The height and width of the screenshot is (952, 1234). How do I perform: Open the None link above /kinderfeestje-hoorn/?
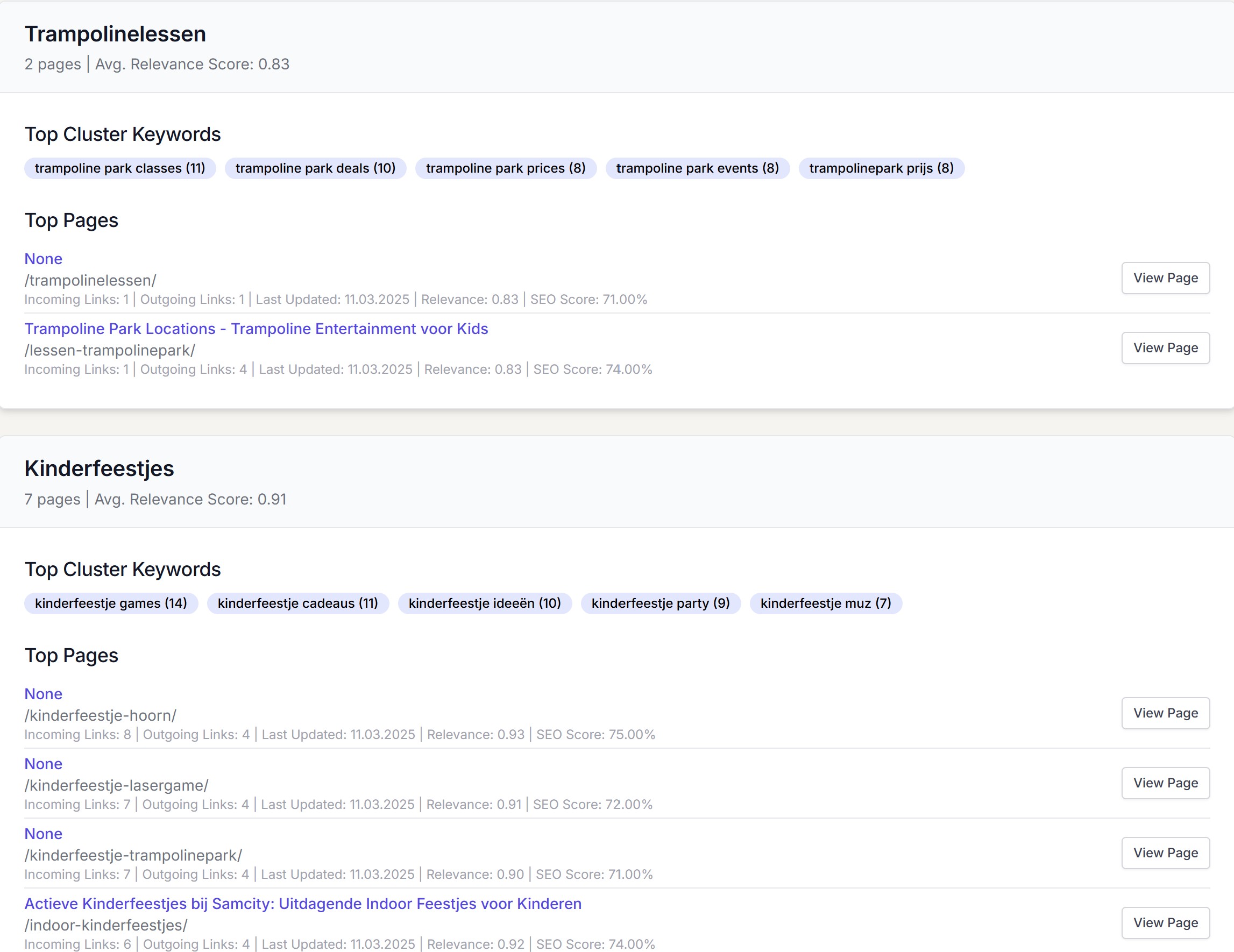point(43,694)
